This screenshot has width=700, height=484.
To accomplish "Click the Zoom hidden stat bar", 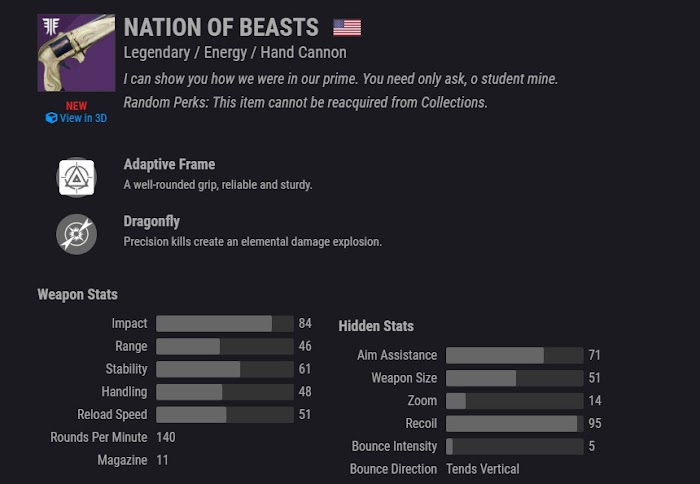I will 514,401.
